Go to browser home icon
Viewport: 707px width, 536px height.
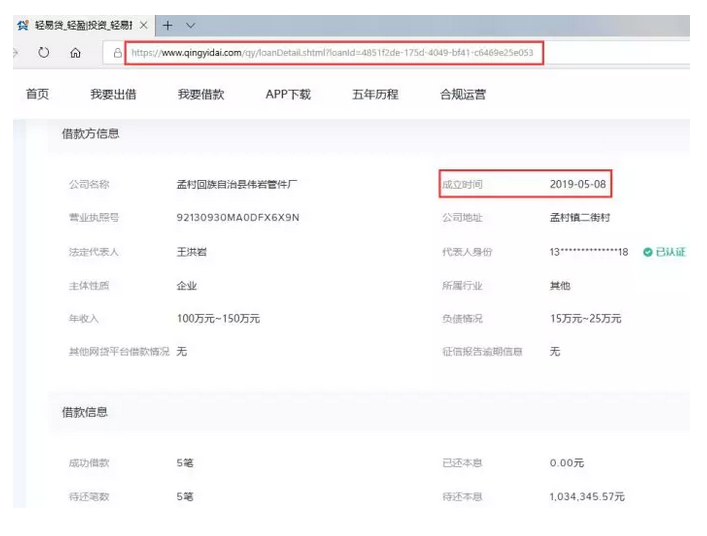(x=75, y=53)
